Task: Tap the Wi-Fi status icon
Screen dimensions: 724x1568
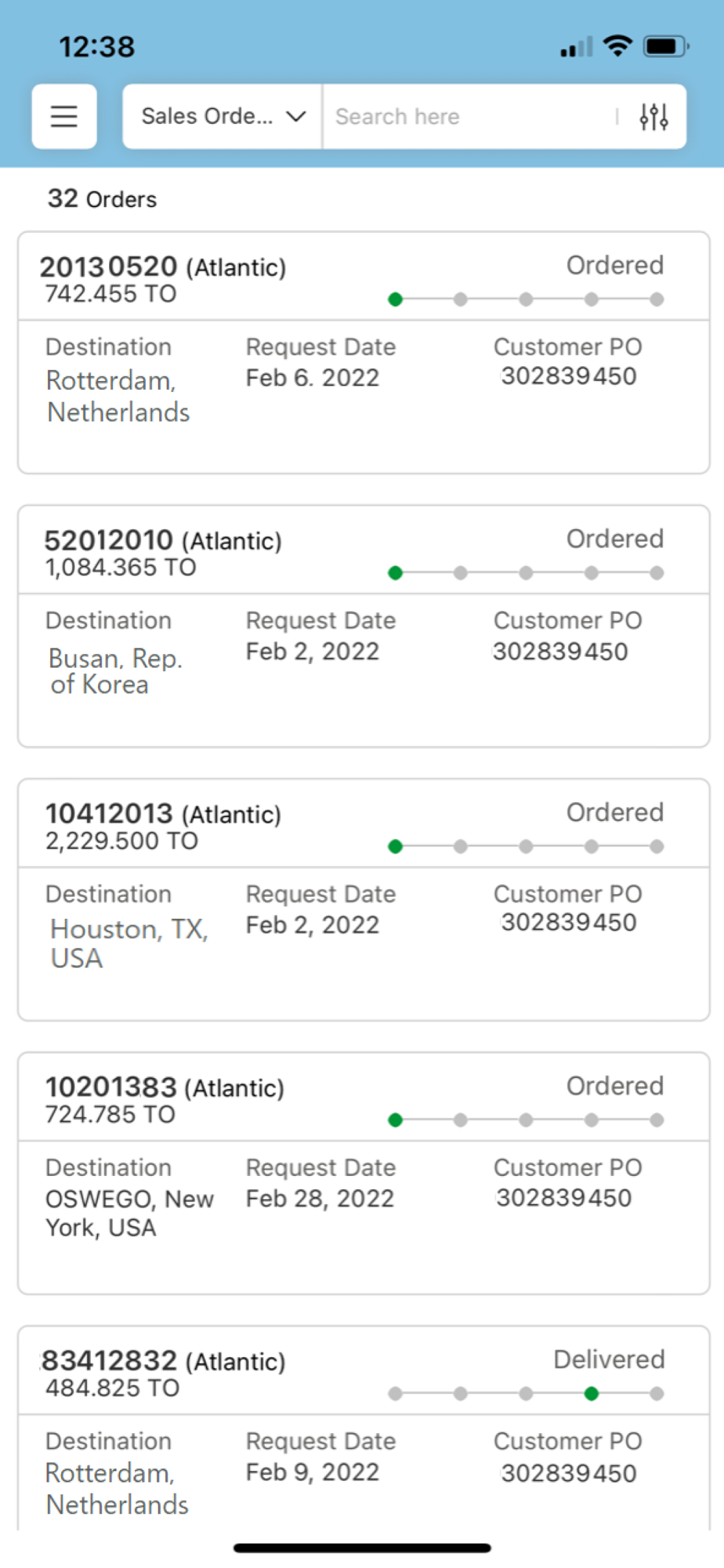Action: pyautogui.click(x=618, y=46)
